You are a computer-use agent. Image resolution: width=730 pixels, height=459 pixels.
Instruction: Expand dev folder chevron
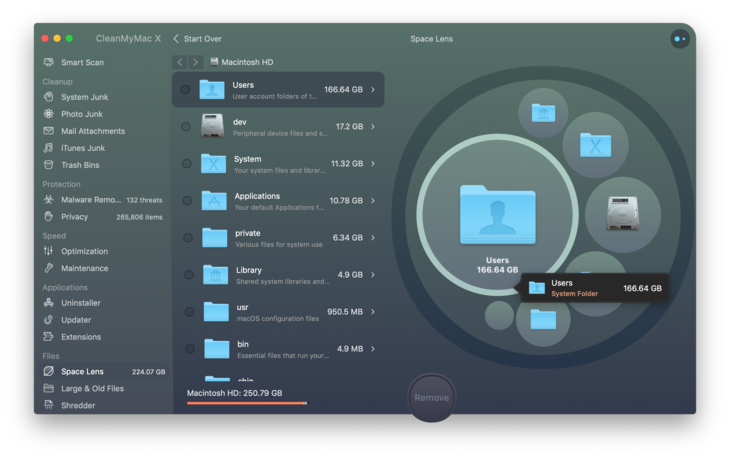point(373,126)
